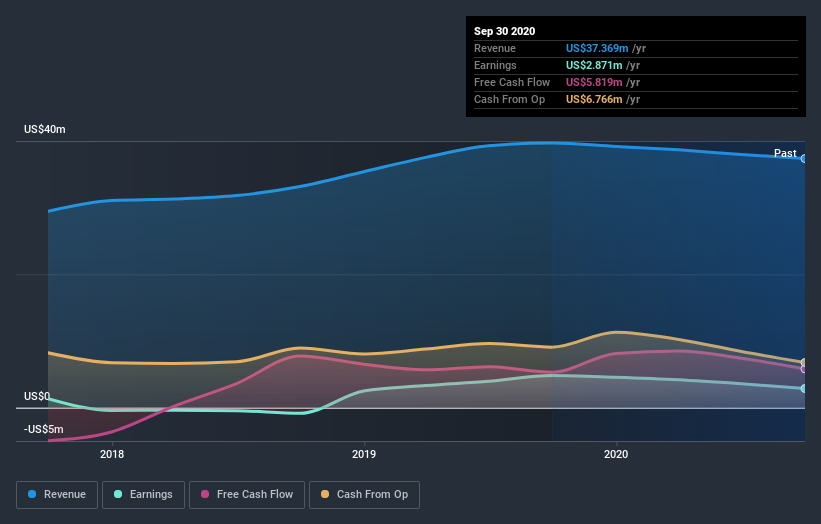The image size is (821, 524).
Task: Click the US$6.766m cash from op value
Action: (594, 99)
